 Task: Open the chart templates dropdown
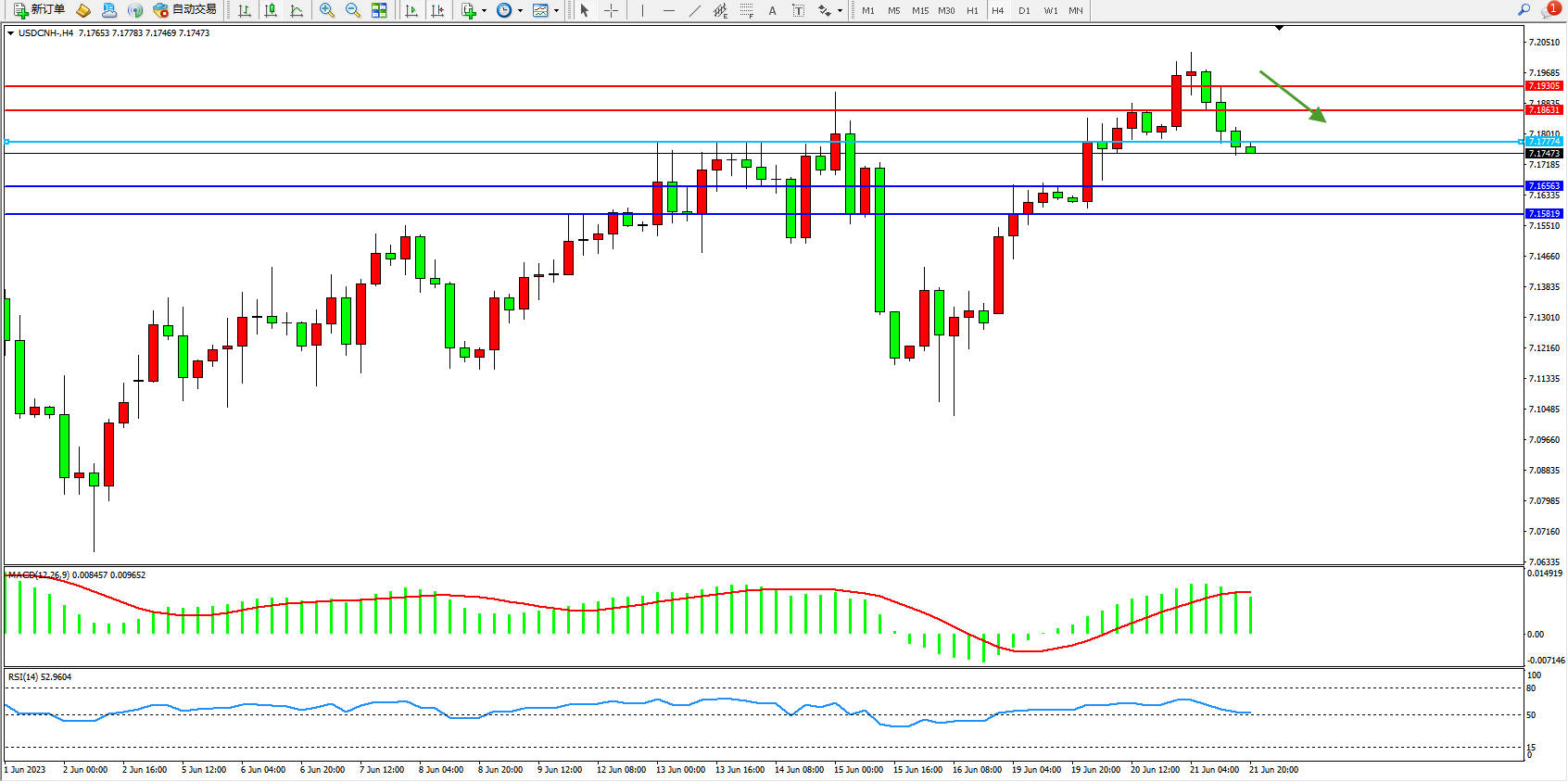[556, 11]
